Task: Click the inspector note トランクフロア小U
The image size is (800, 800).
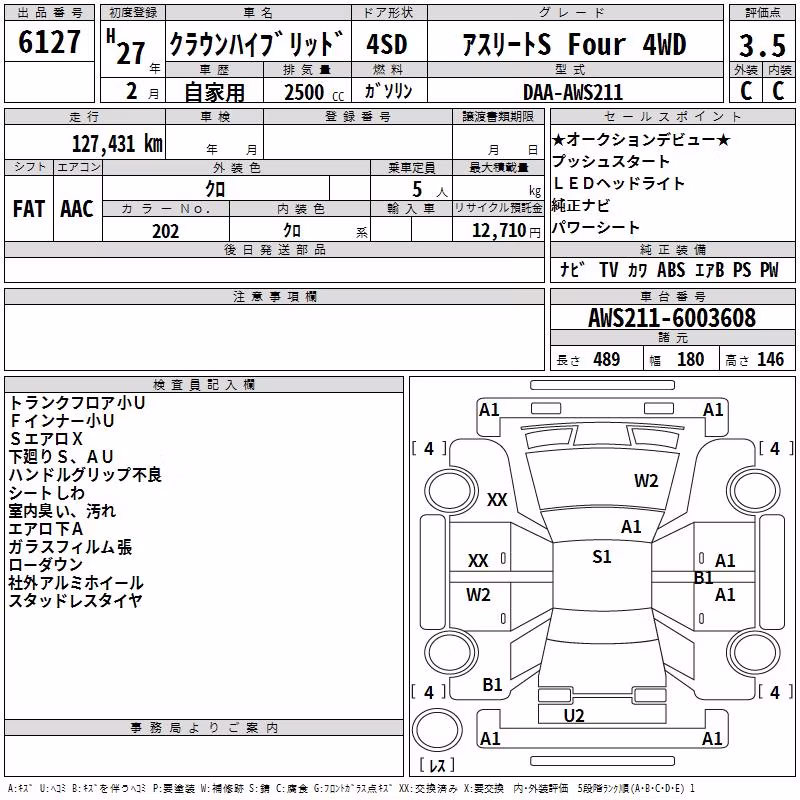Action: pos(77,403)
